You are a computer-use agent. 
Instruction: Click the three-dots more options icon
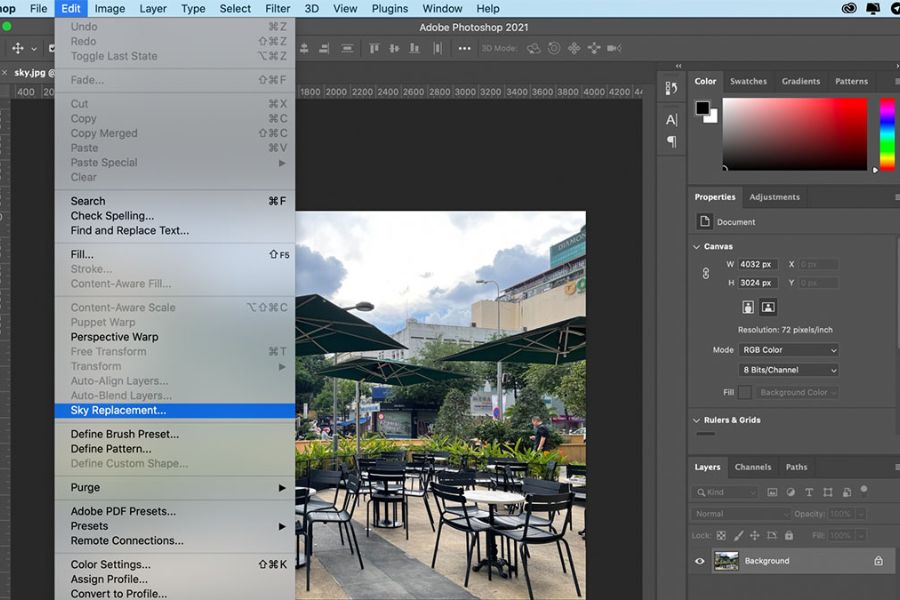pyautogui.click(x=464, y=49)
